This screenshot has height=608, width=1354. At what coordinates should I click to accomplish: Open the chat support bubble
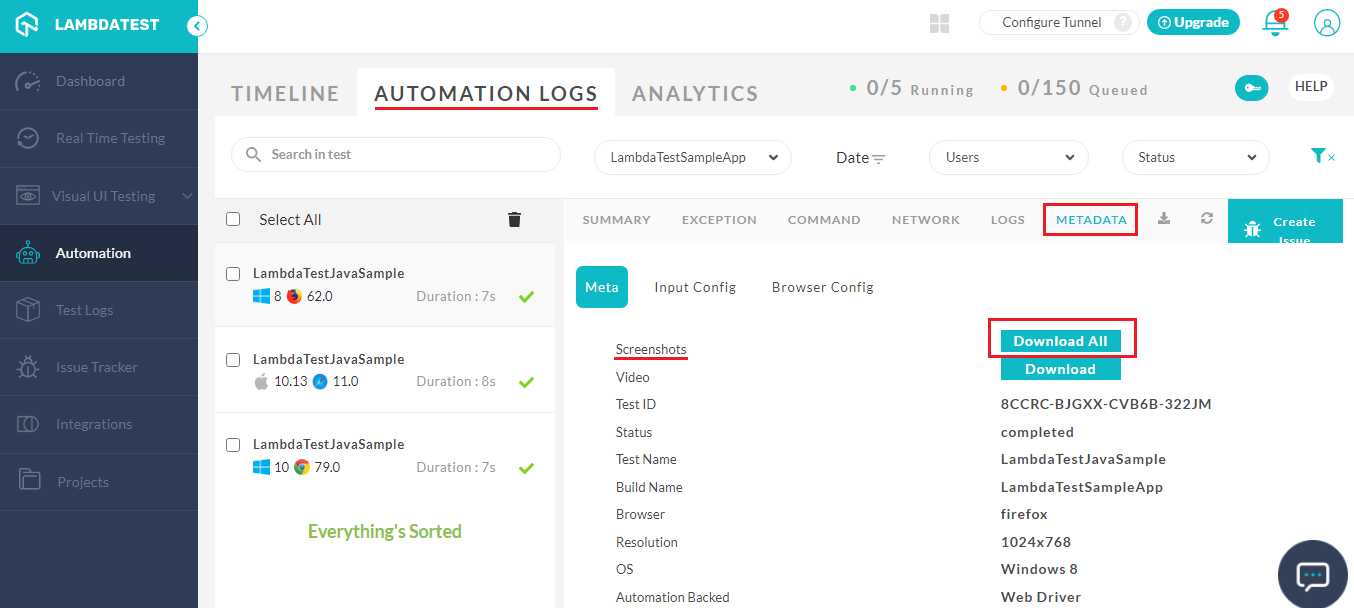(x=1313, y=574)
